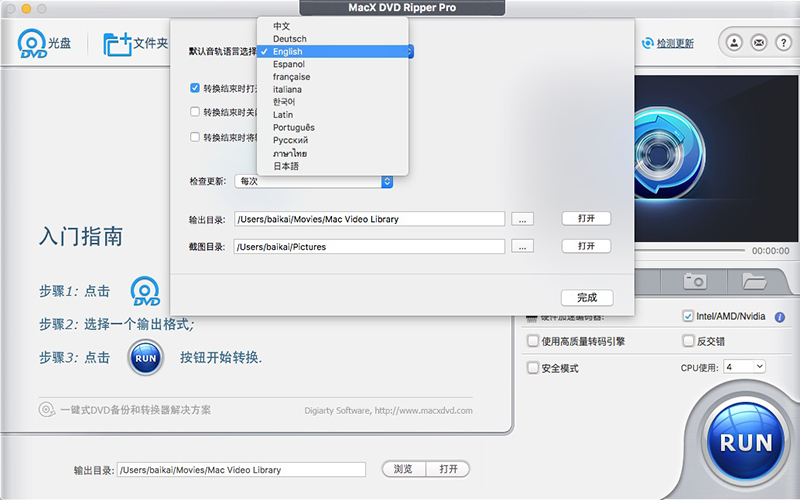Click 打开 button next to 截图目录
The height and width of the screenshot is (500, 800).
click(x=586, y=246)
